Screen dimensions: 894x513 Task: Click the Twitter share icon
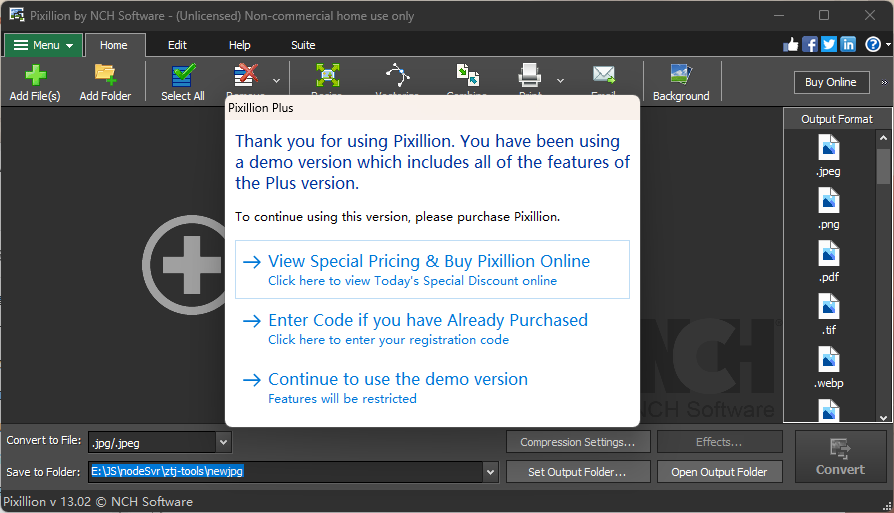[829, 44]
